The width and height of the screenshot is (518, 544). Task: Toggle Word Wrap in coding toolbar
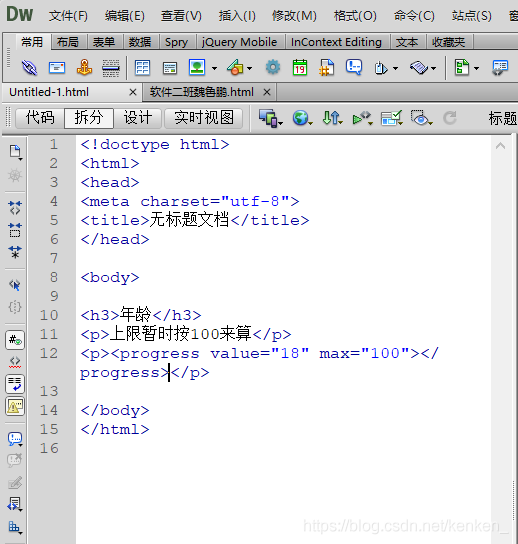(15, 384)
